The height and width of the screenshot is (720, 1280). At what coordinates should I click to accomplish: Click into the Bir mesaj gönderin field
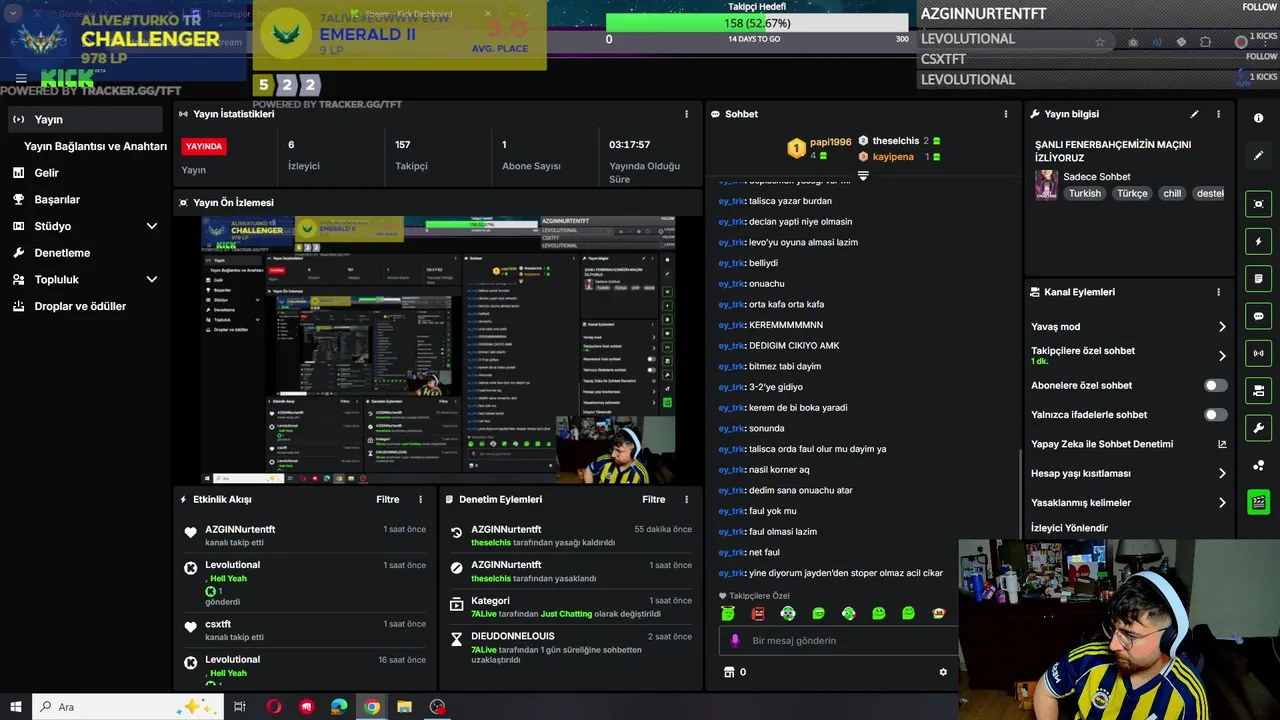tap(838, 640)
